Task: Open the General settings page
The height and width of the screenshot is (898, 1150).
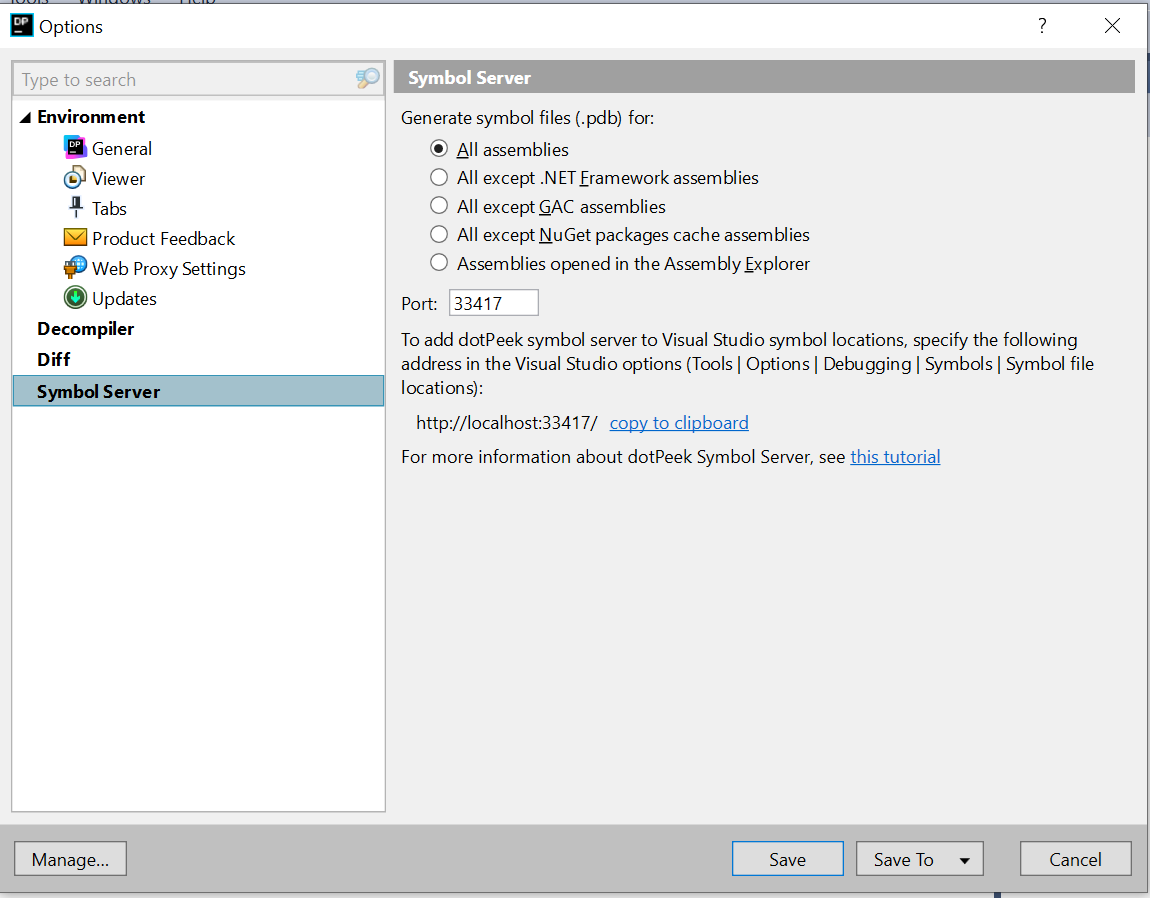Action: pos(122,149)
